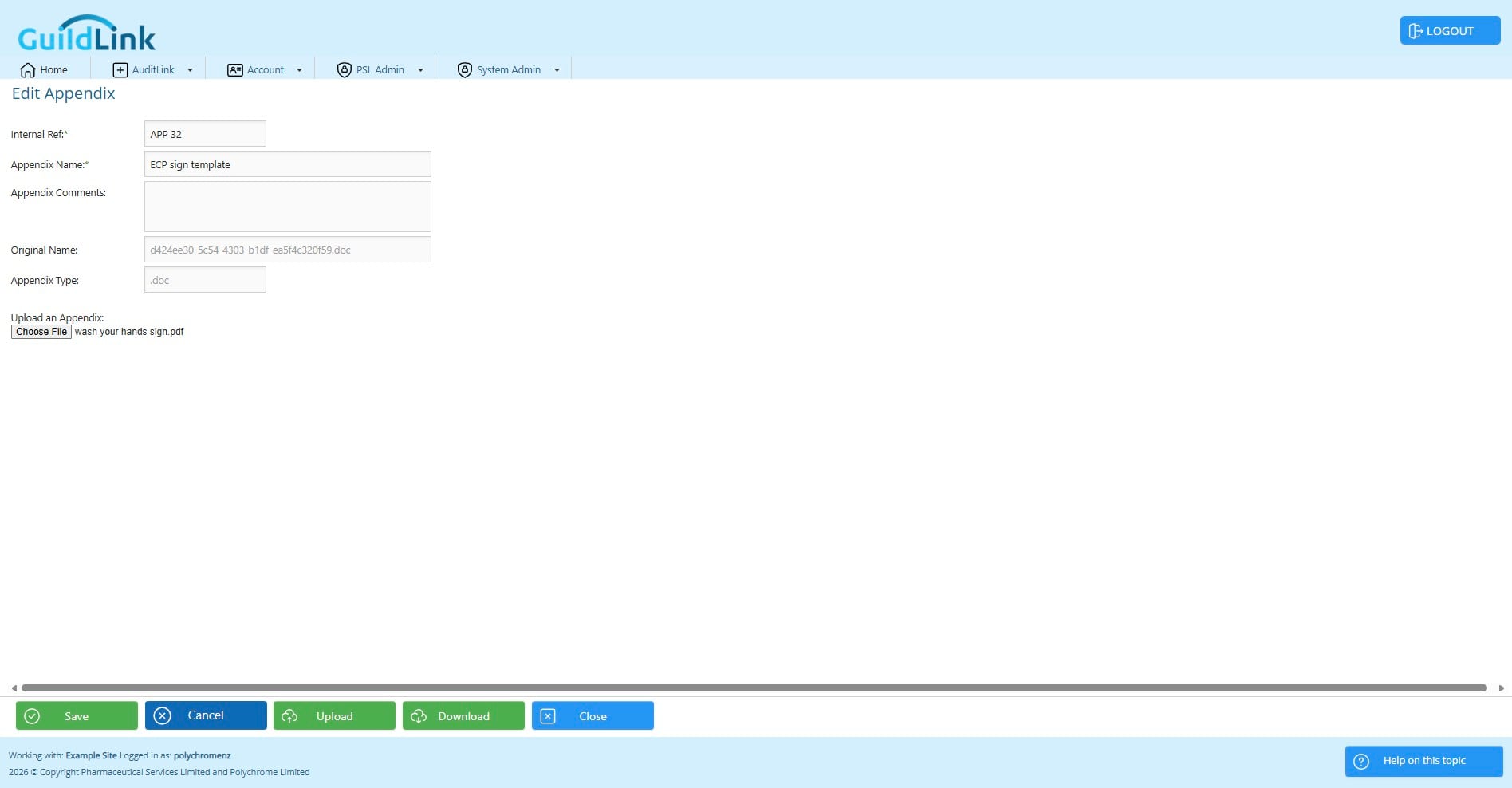Click the GuildLink logo

pos(86,33)
